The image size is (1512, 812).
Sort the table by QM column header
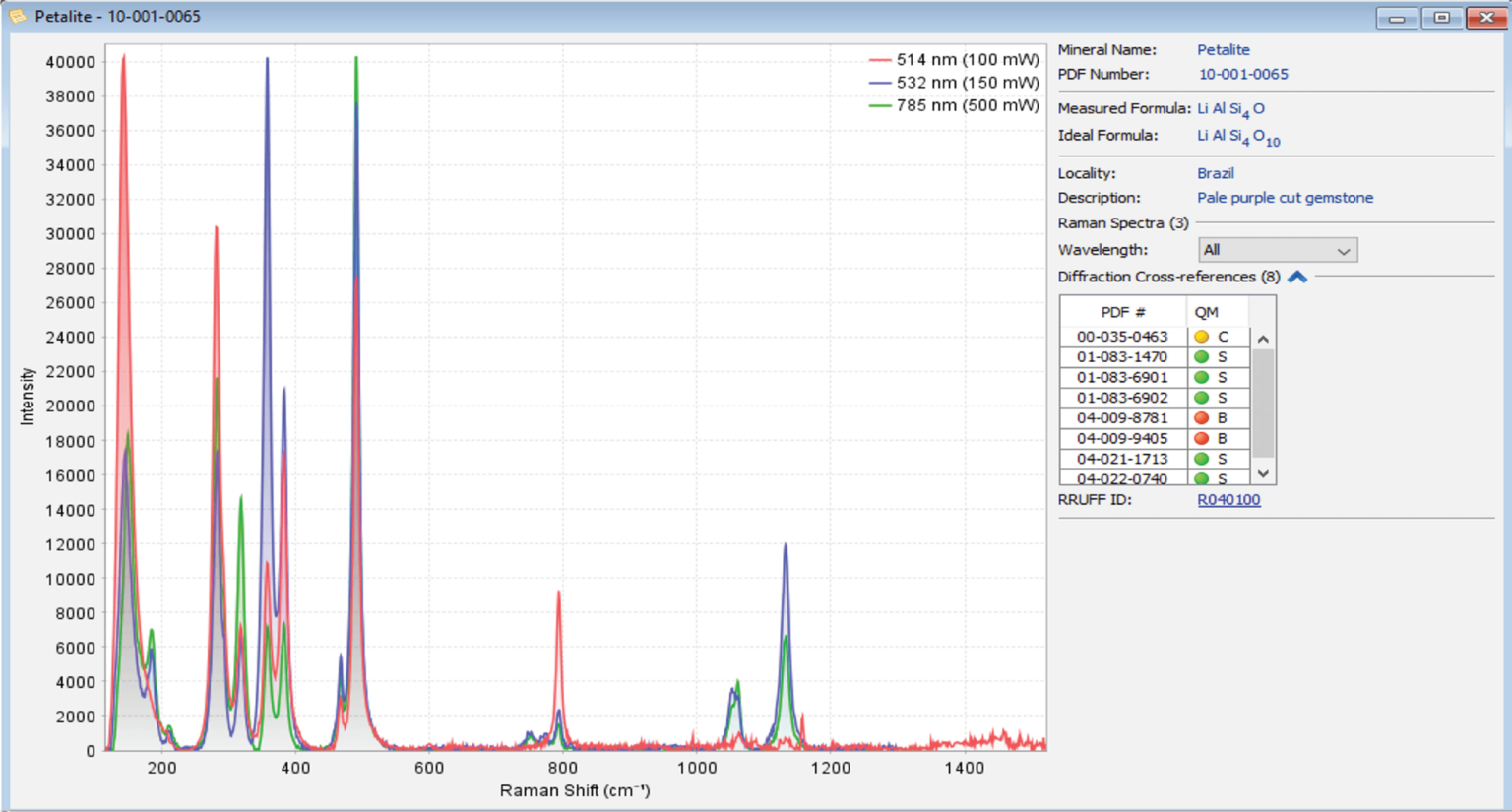(x=1206, y=312)
